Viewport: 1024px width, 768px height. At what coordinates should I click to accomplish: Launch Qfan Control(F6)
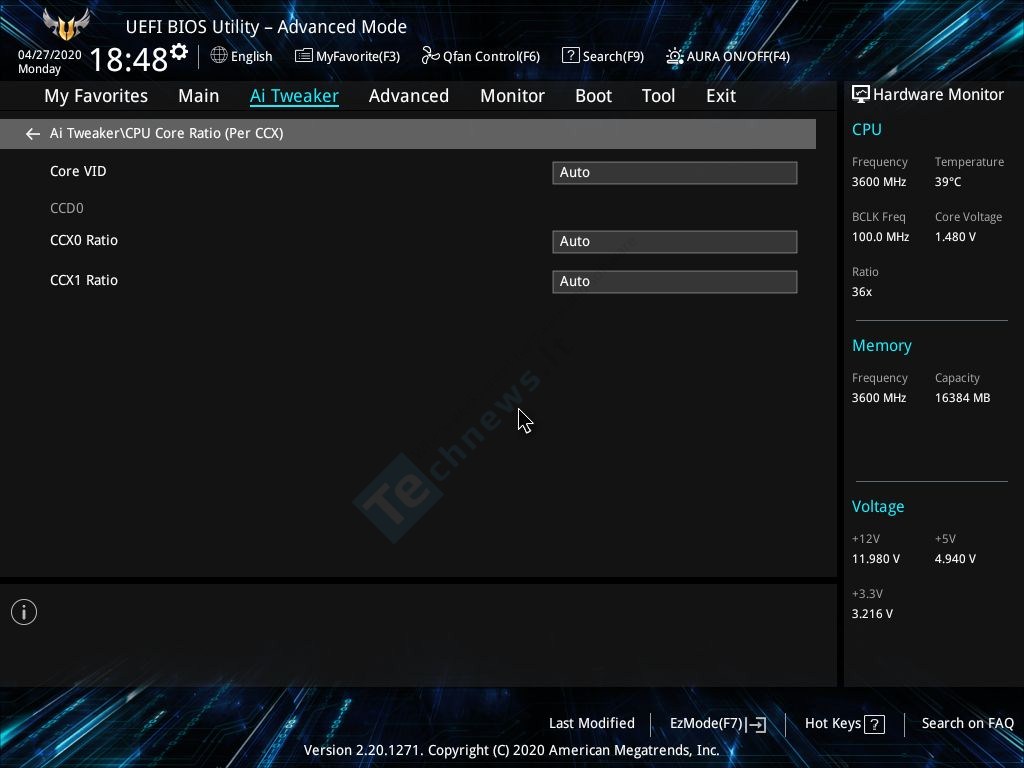point(491,56)
